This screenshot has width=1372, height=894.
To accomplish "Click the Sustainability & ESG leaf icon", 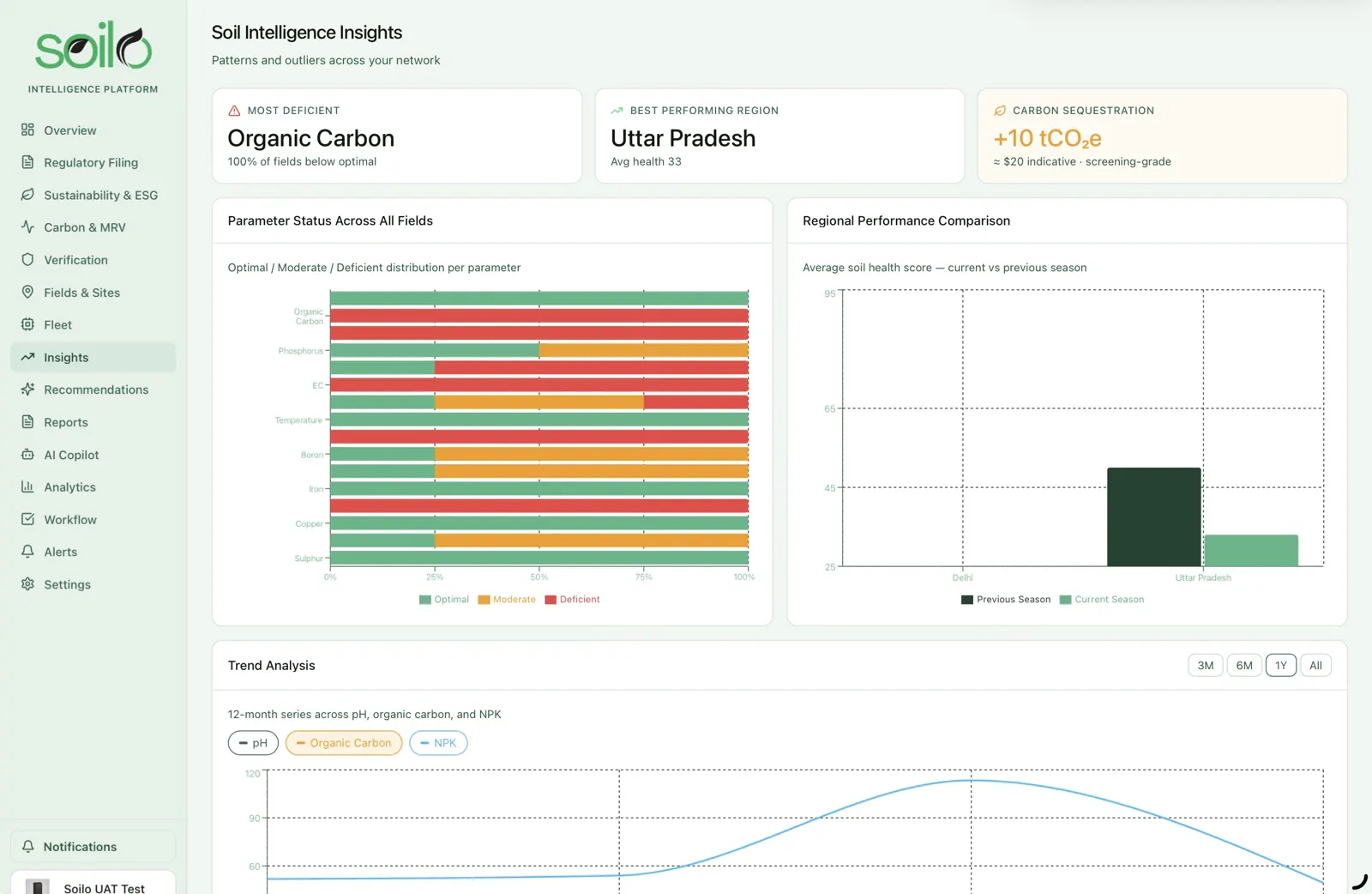I will point(27,195).
